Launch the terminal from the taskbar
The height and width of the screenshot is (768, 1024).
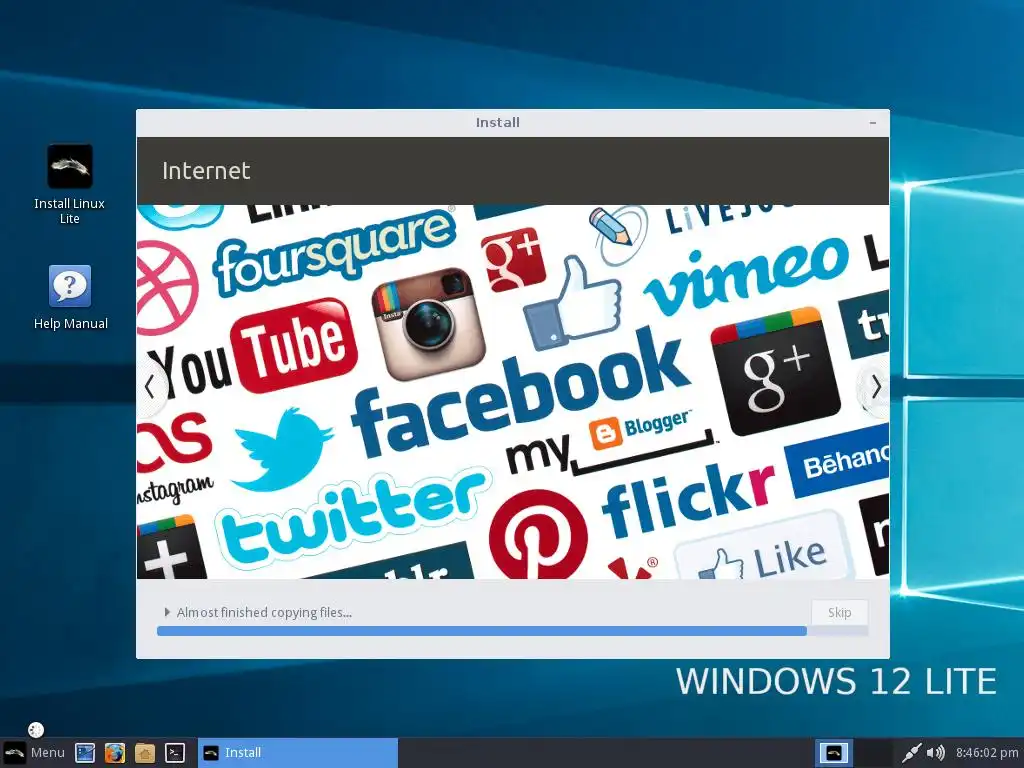pos(174,753)
